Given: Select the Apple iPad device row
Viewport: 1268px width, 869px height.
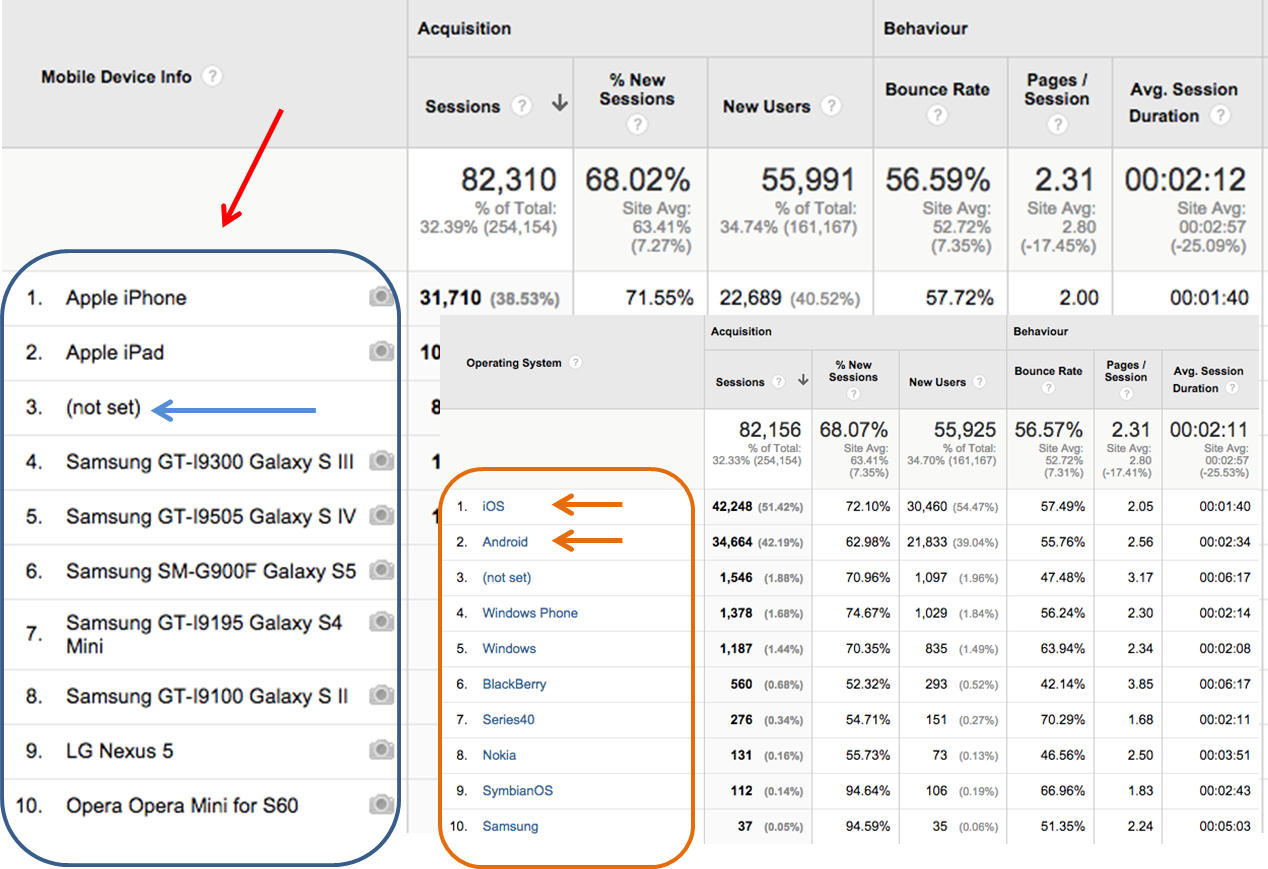Looking at the screenshot, I should tap(115, 352).
